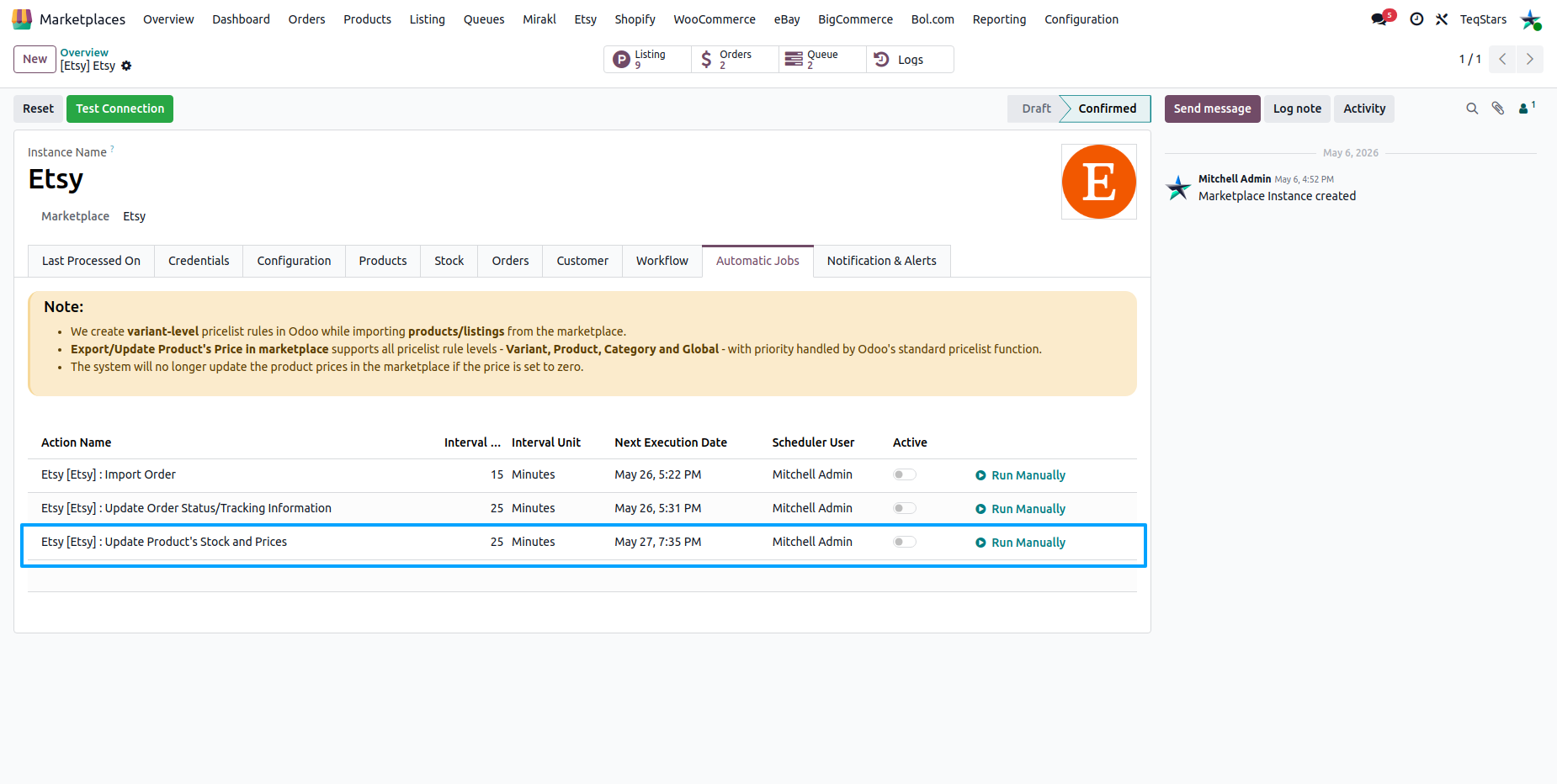Attach files with the paperclip icon
This screenshot has height=784, width=1557.
(1498, 109)
